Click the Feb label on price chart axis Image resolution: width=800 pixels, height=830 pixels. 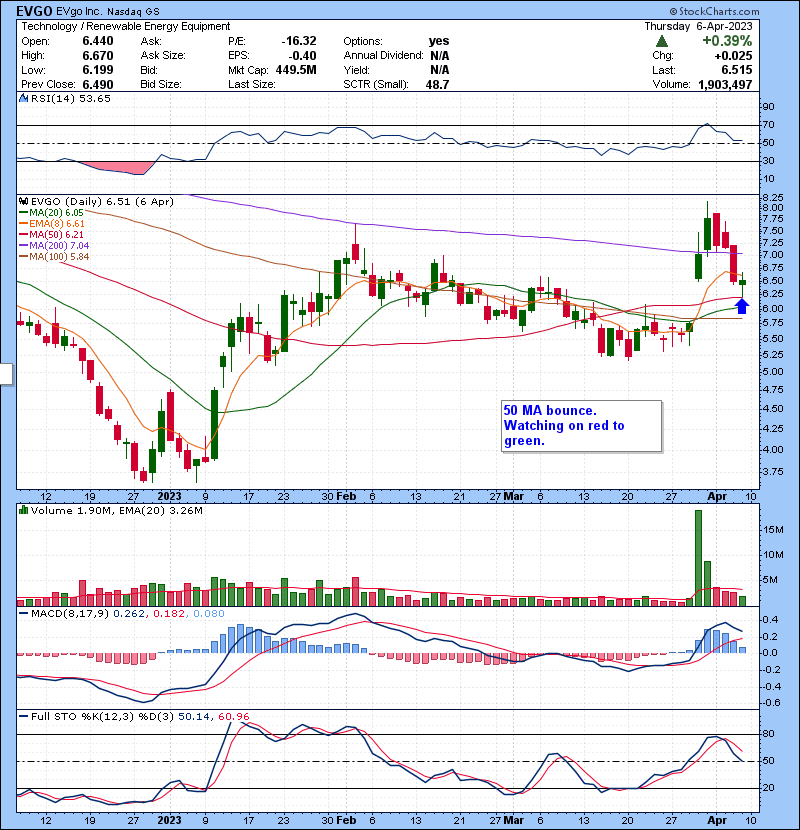pyautogui.click(x=346, y=497)
